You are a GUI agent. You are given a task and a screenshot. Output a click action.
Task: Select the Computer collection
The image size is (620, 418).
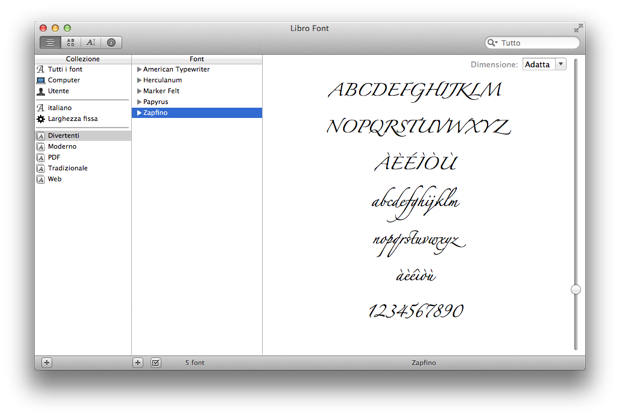(x=63, y=80)
